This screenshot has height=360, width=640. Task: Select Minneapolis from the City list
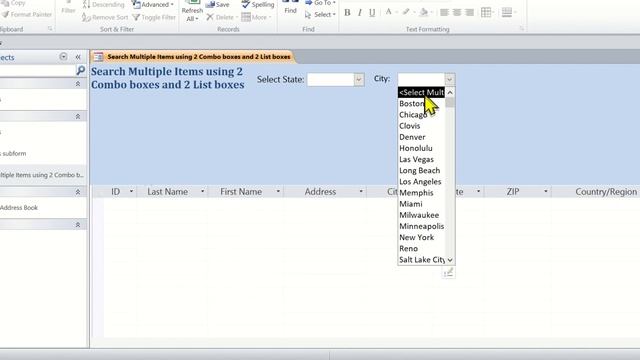point(421,226)
